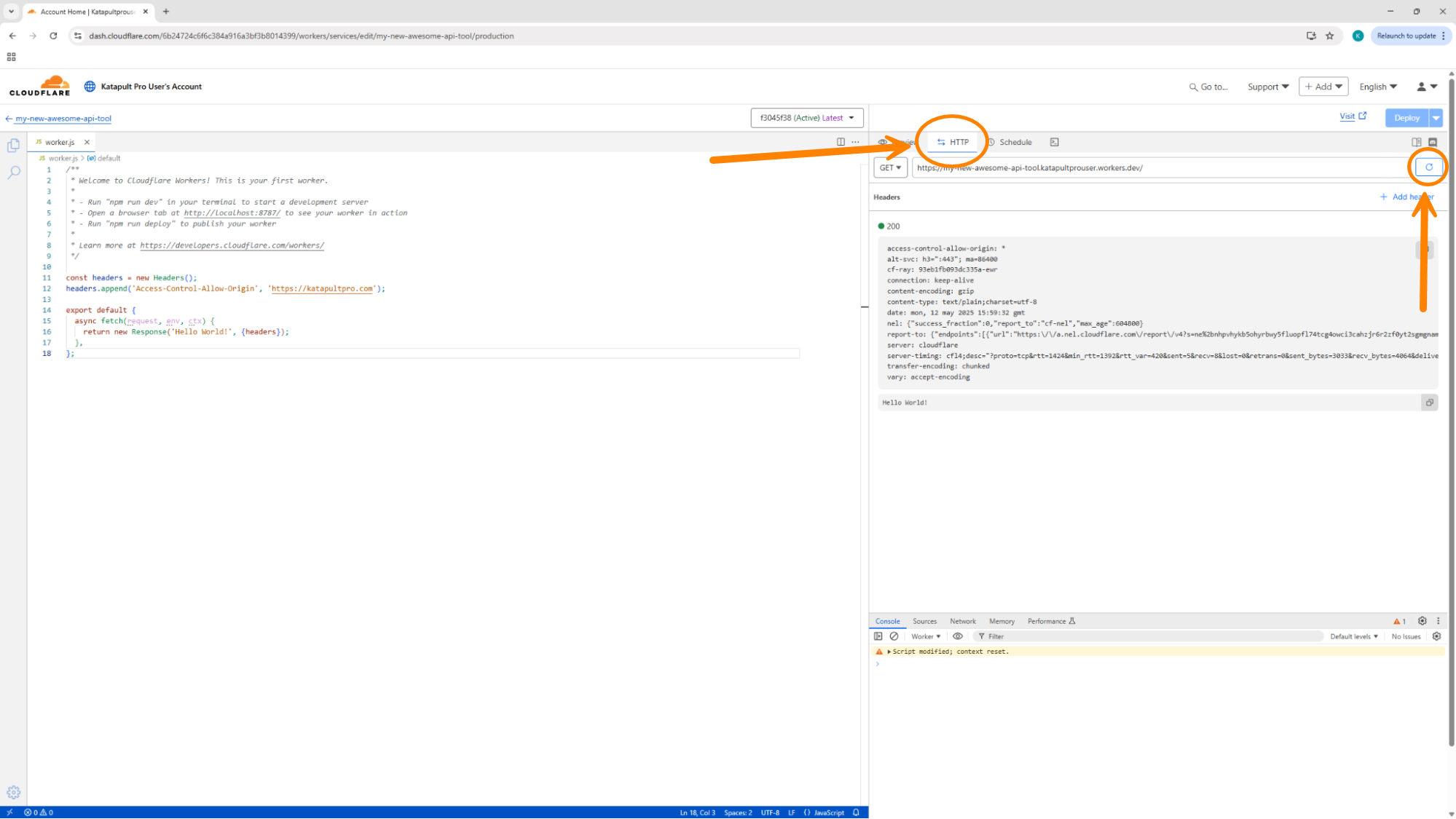Image resolution: width=1456 pixels, height=819 pixels.
Task: Expand the f3045f38 Active version dropdown
Action: click(806, 118)
